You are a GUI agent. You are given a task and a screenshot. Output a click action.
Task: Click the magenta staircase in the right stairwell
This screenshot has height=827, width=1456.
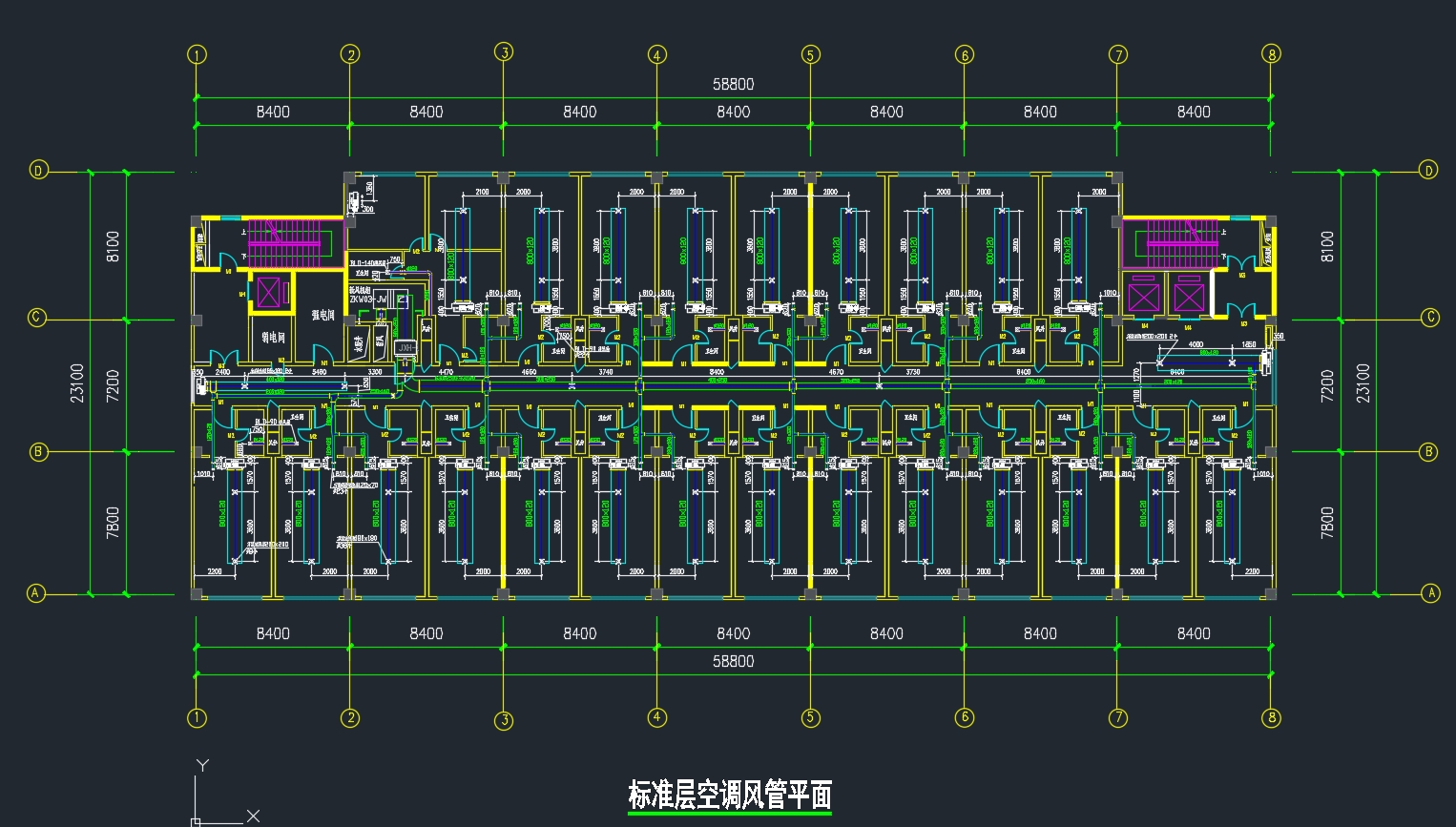coord(1182,243)
